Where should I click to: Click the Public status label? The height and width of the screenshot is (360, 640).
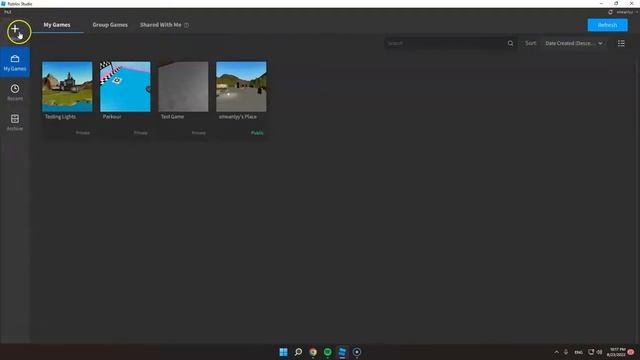click(x=257, y=133)
